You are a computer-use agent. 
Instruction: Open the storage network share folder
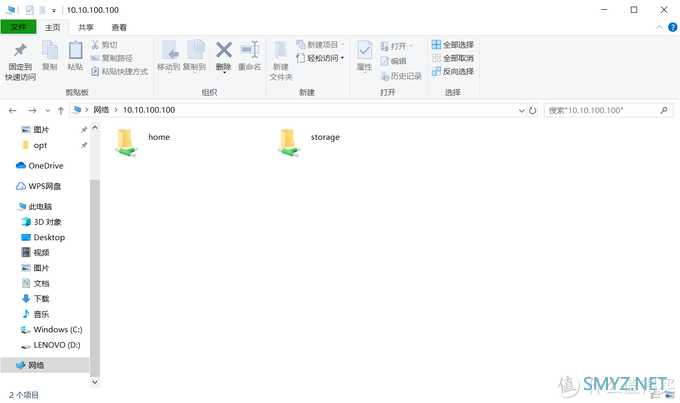(x=290, y=142)
